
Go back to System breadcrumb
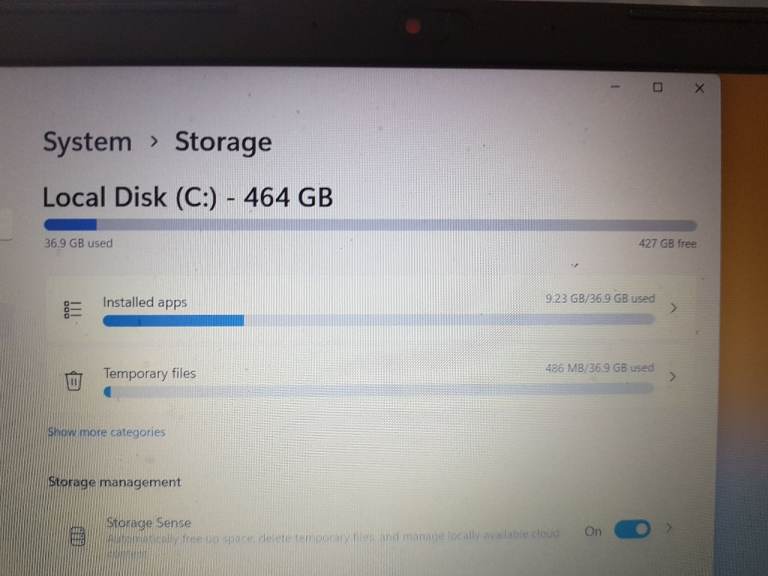(87, 142)
